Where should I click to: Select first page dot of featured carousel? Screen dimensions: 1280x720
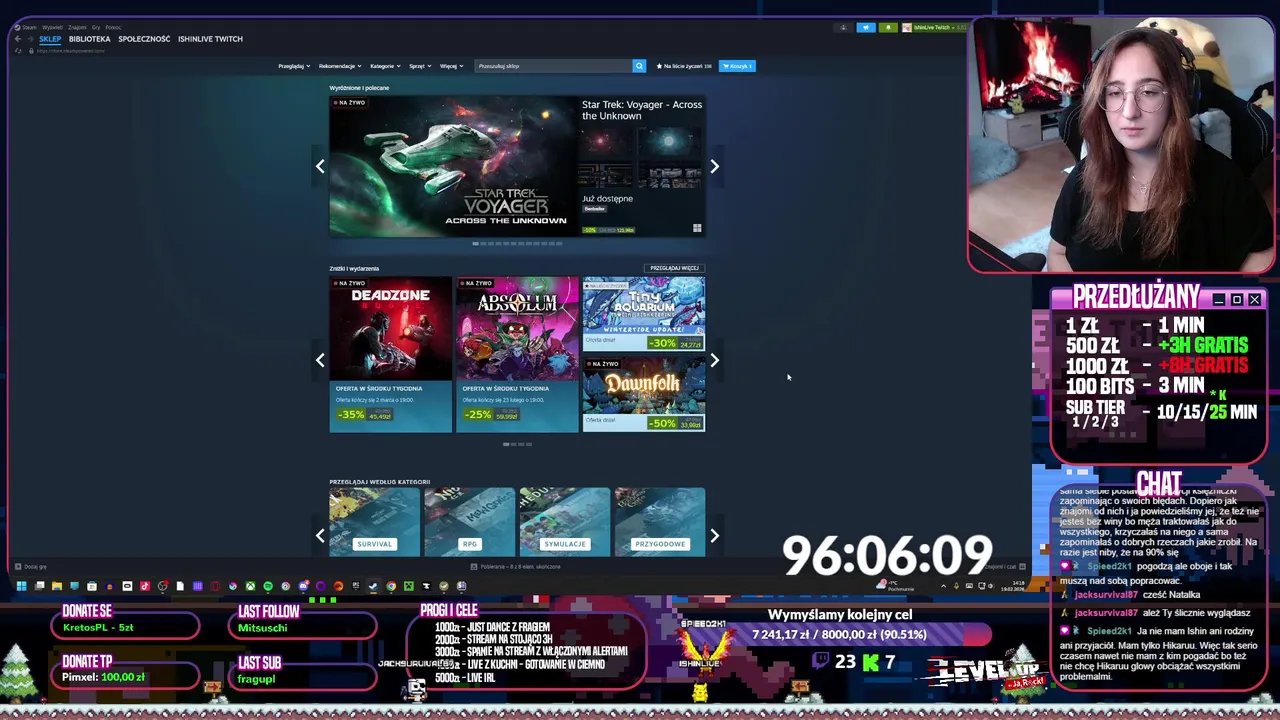pos(476,243)
